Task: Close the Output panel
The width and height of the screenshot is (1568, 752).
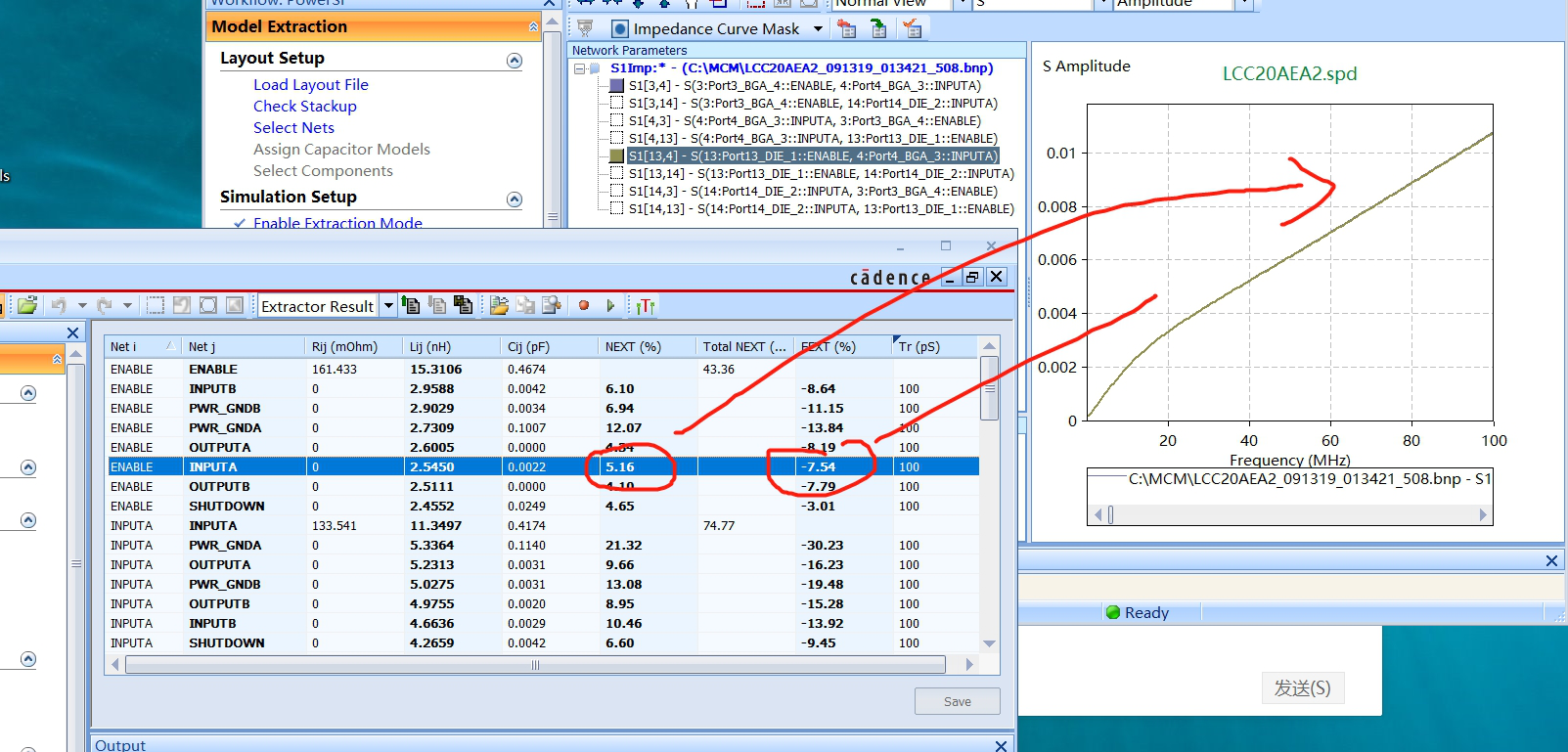Action: pyautogui.click(x=1001, y=746)
